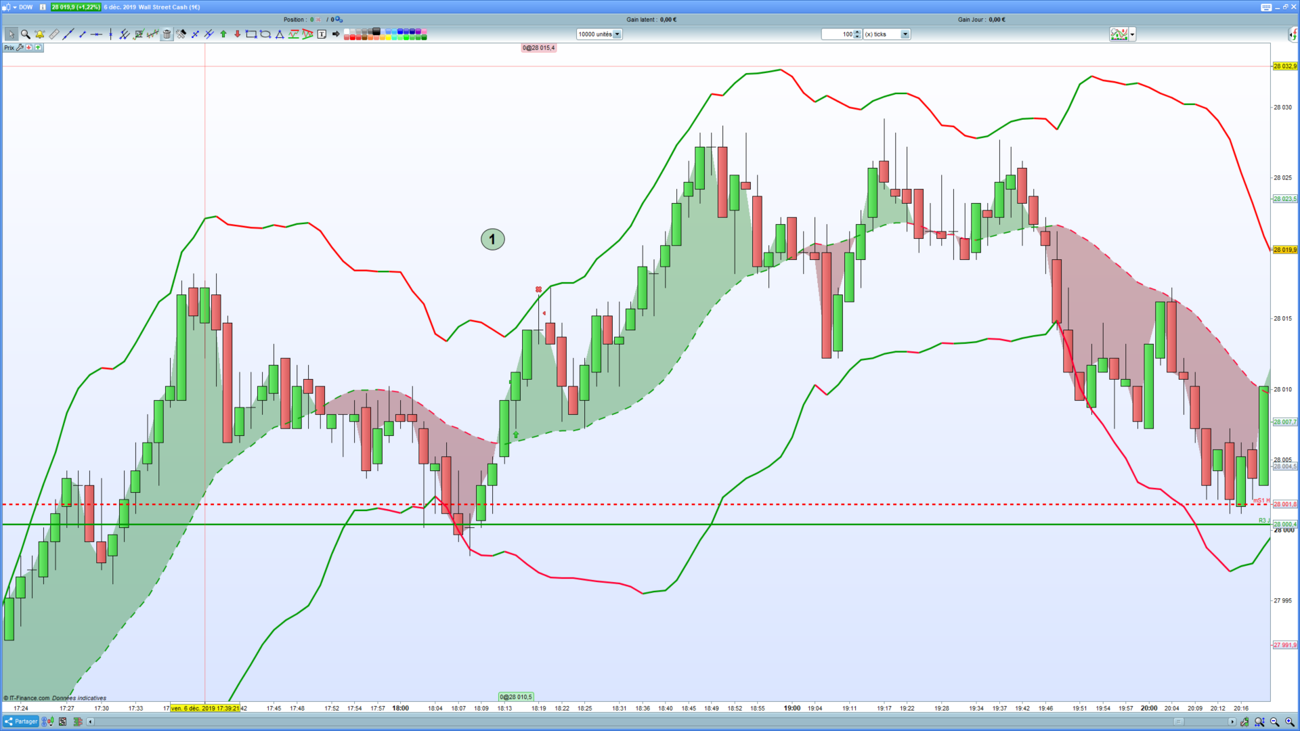1300x731 pixels.
Task: Expand the chart style dropdown arrow
Action: pyautogui.click(x=1132, y=34)
